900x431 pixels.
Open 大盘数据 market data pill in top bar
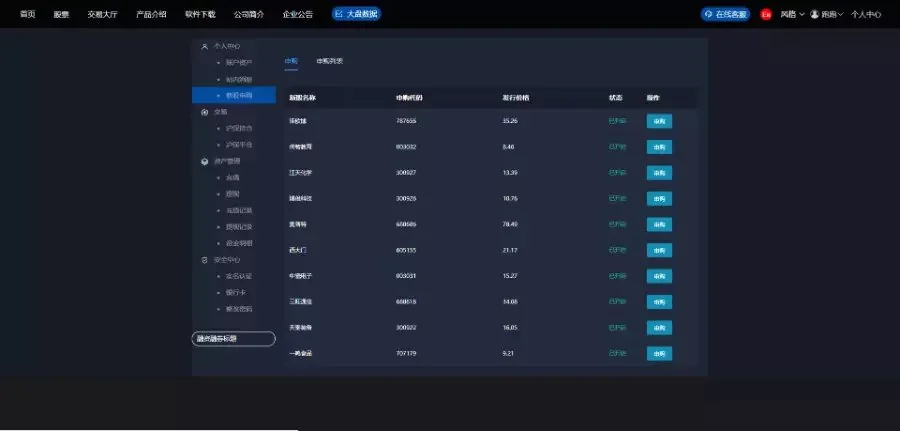click(356, 14)
